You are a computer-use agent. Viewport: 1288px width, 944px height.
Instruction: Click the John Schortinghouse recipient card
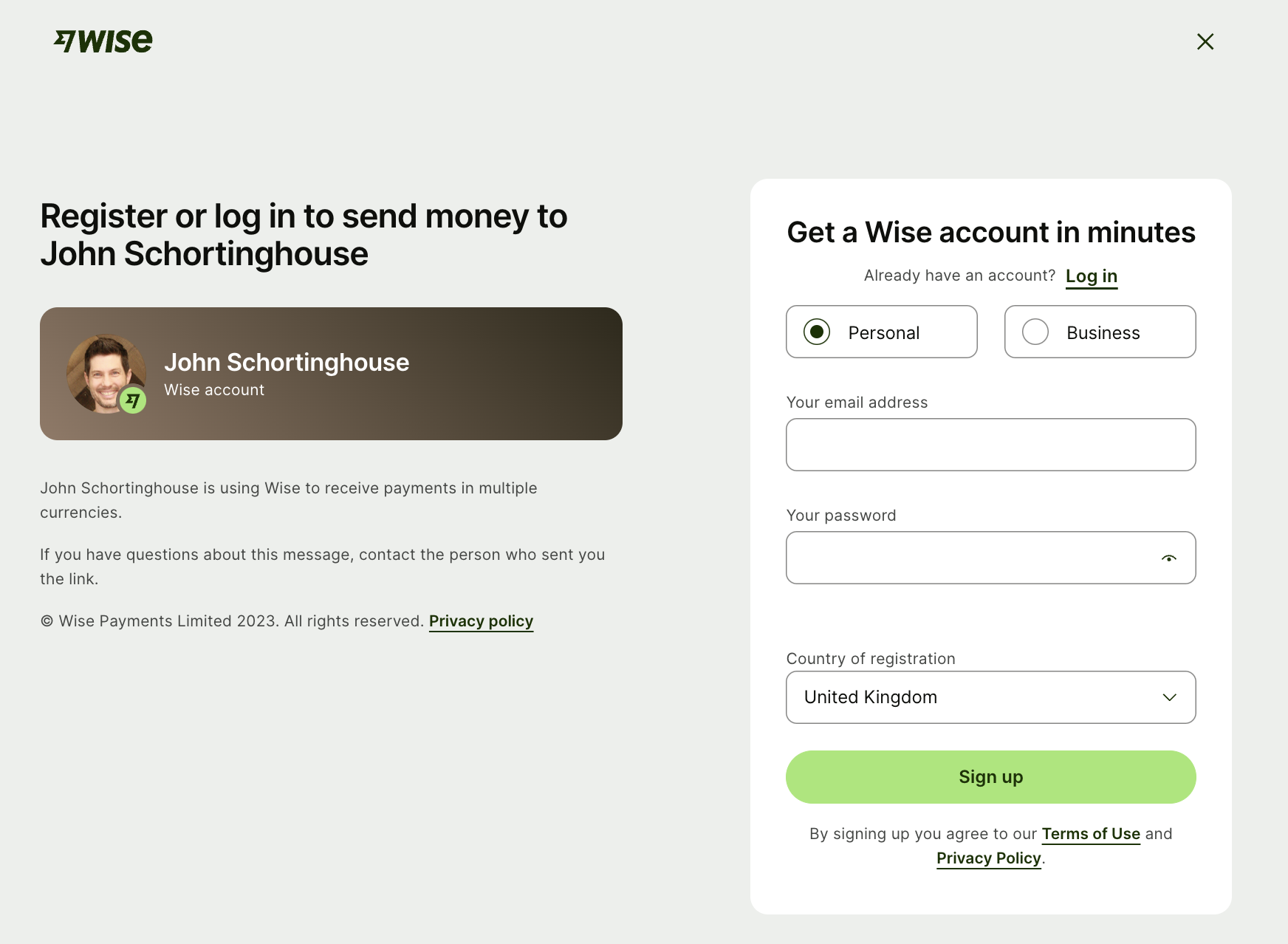[443, 374]
